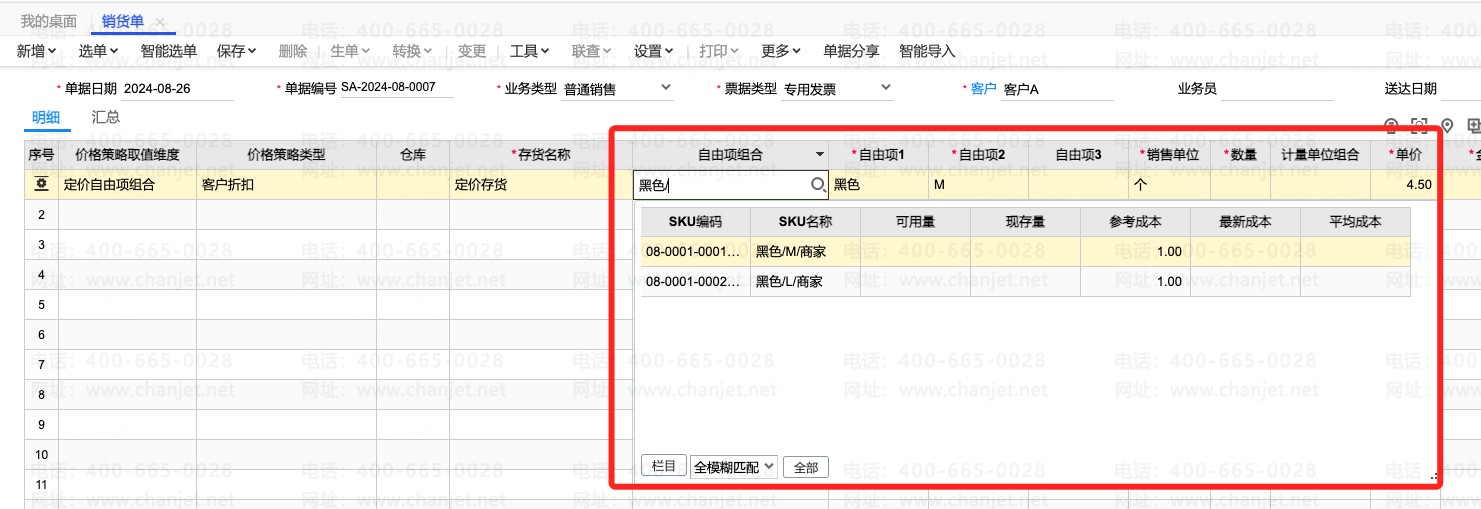1481x509 pixels.
Task: Click the 栏目 button in the popup
Action: tap(663, 466)
